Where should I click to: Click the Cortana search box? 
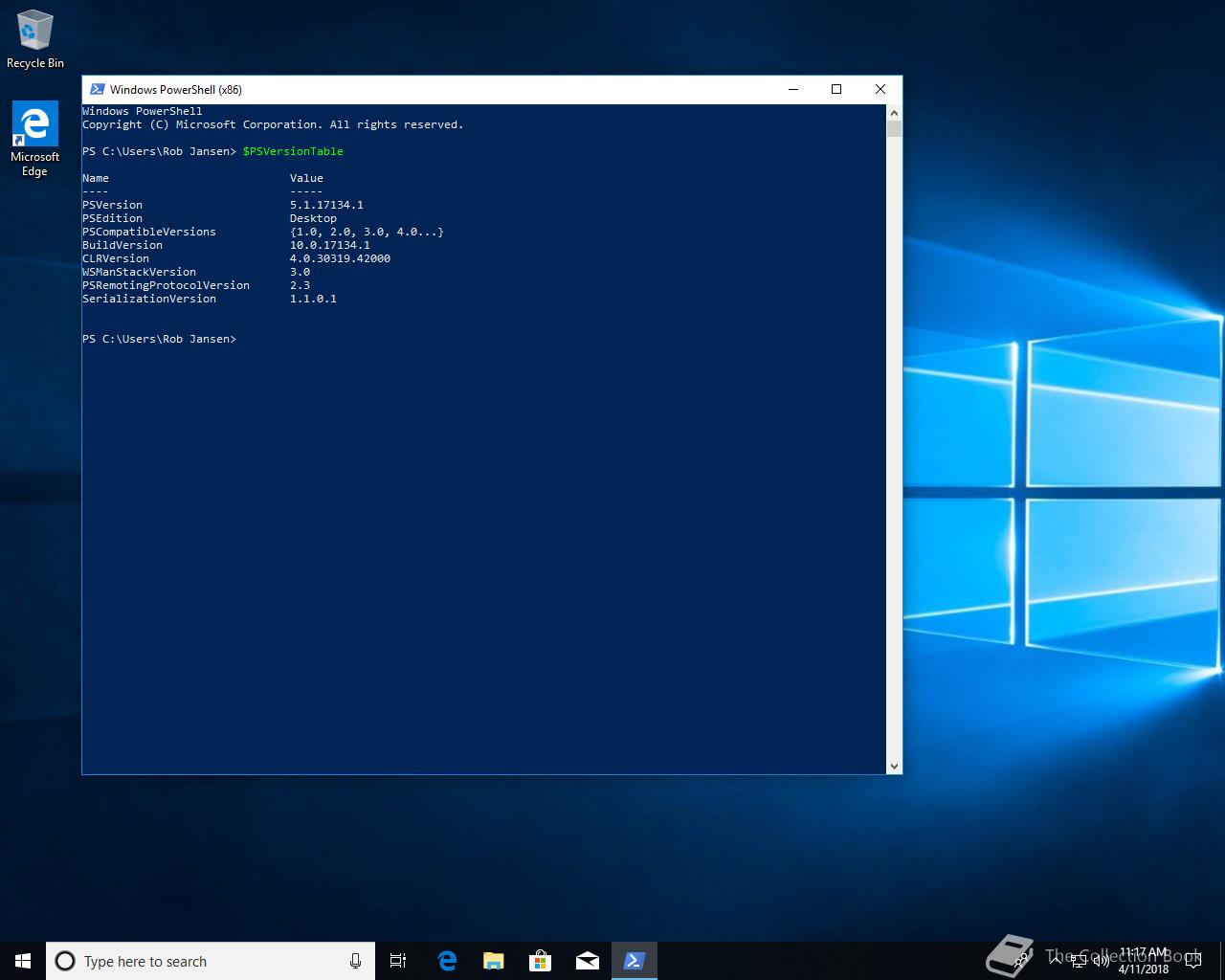(x=211, y=961)
